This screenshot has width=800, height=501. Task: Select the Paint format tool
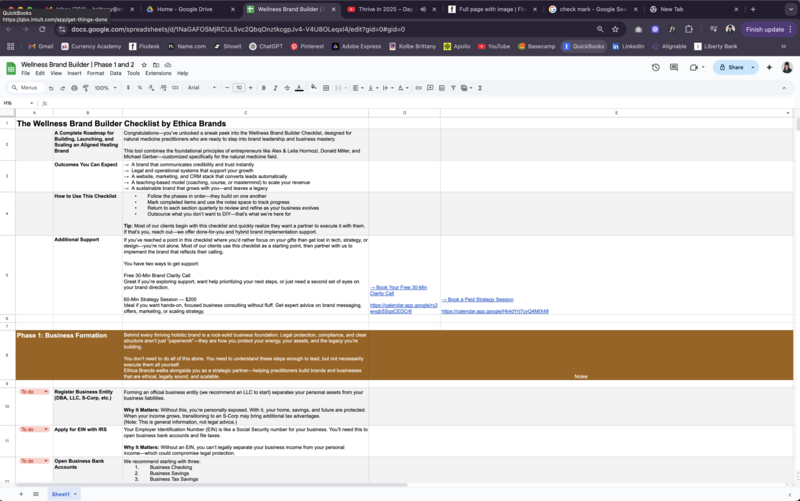pyautogui.click(x=84, y=88)
